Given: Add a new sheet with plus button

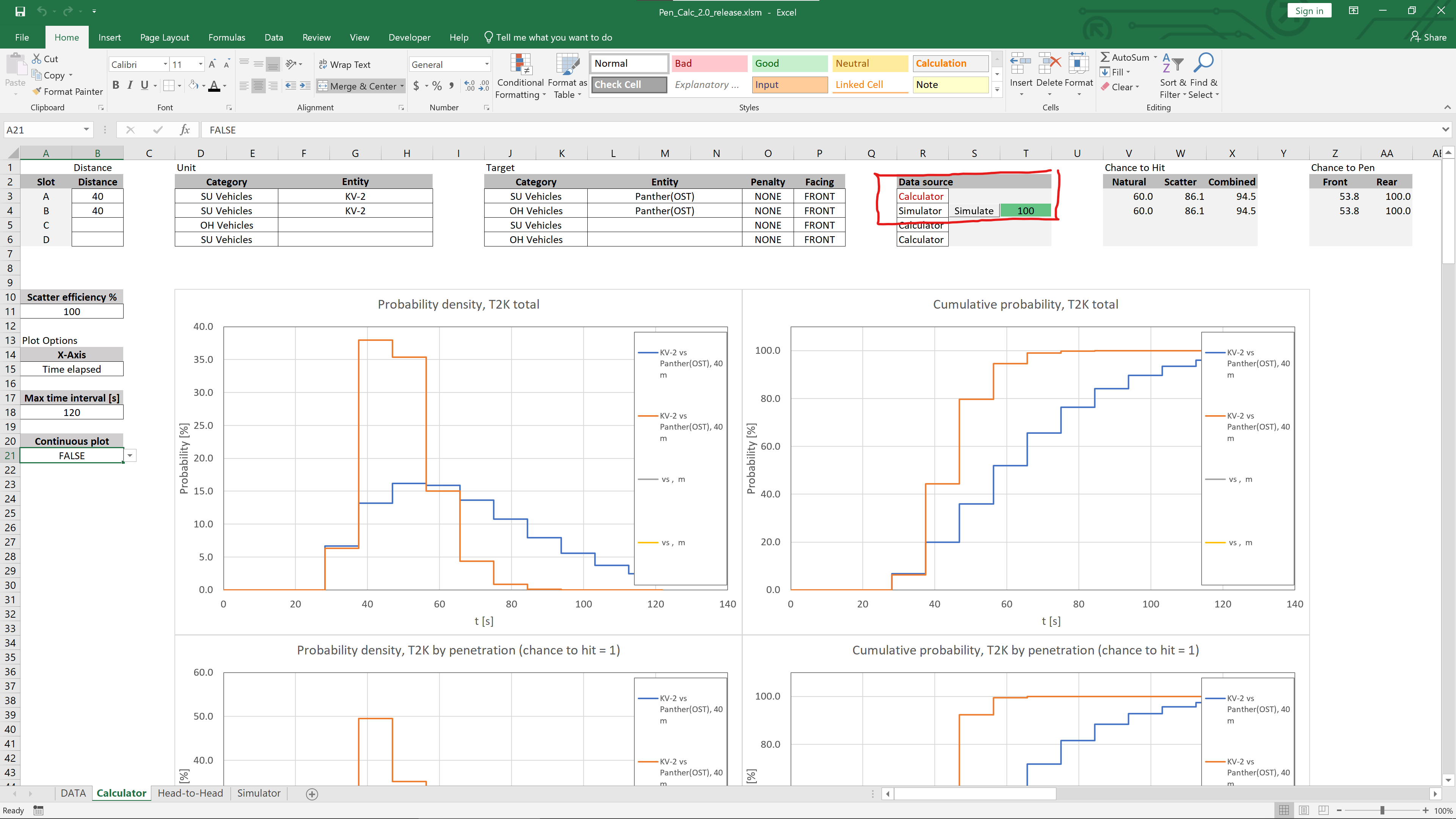Looking at the screenshot, I should [312, 794].
